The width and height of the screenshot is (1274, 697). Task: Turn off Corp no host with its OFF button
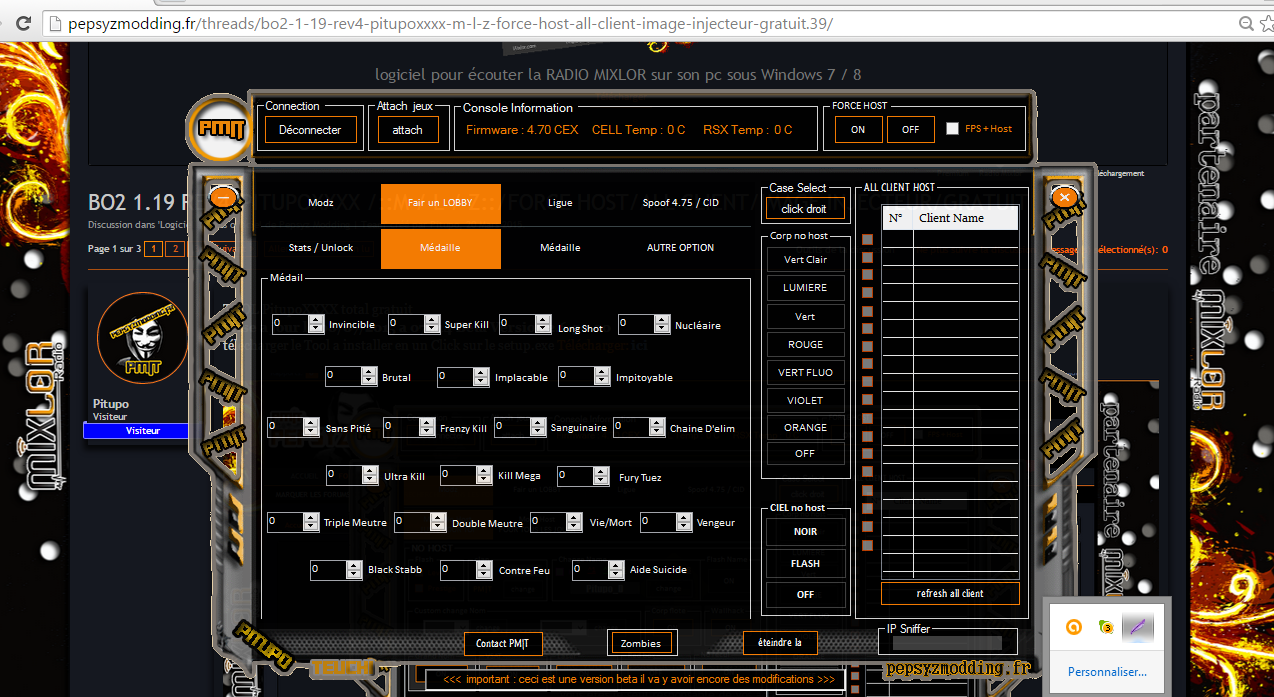pos(806,454)
